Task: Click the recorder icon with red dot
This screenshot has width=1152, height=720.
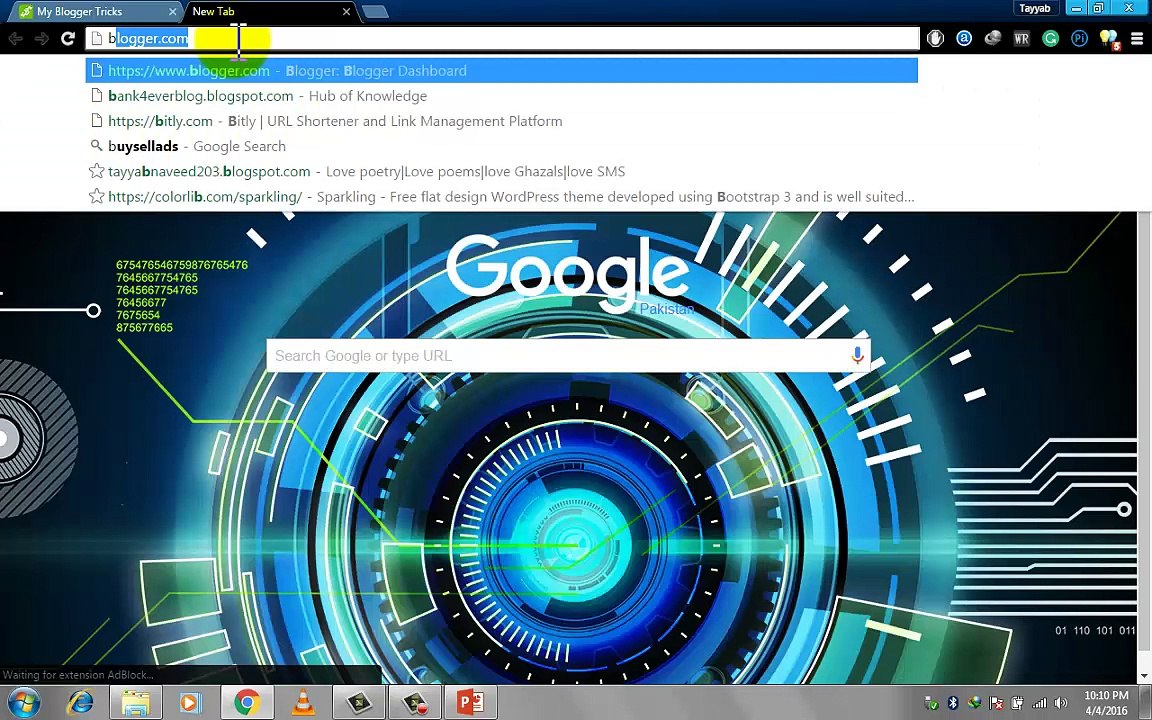Action: [414, 703]
